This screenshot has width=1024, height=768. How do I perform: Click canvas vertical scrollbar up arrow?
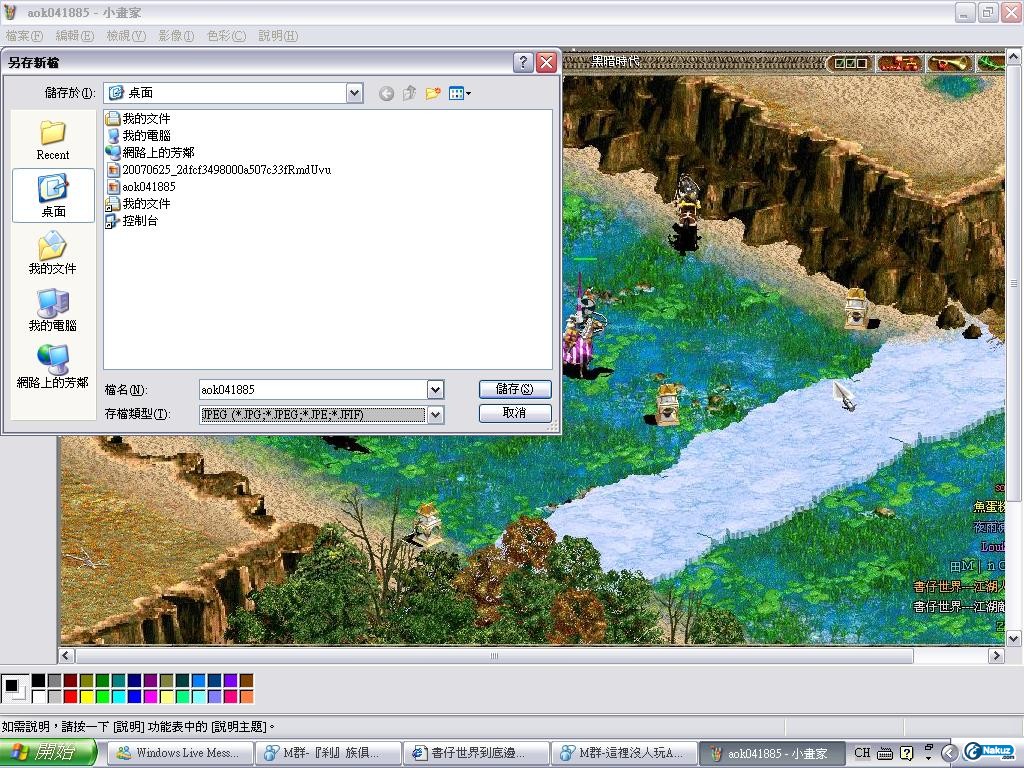[x=1014, y=57]
